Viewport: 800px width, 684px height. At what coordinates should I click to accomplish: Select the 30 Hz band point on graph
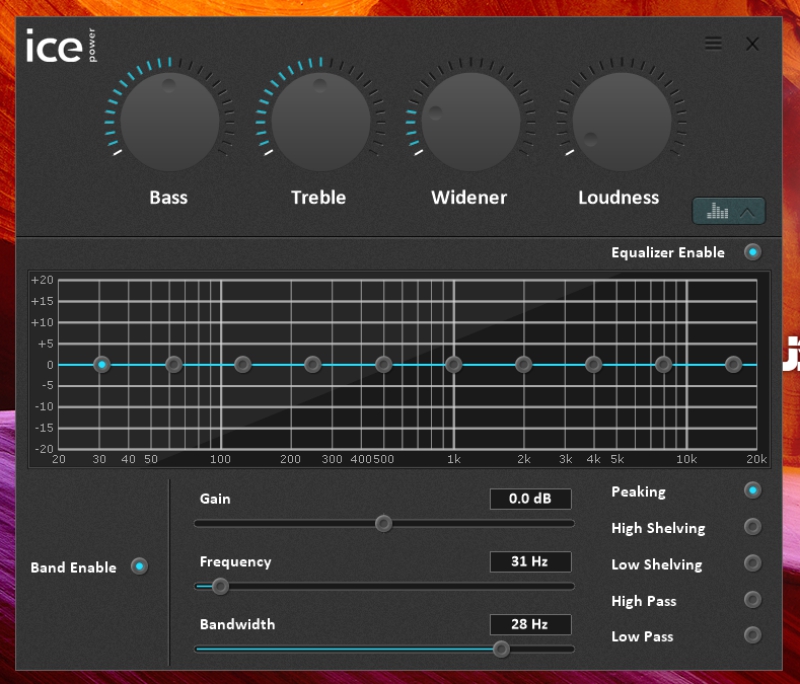click(101, 365)
